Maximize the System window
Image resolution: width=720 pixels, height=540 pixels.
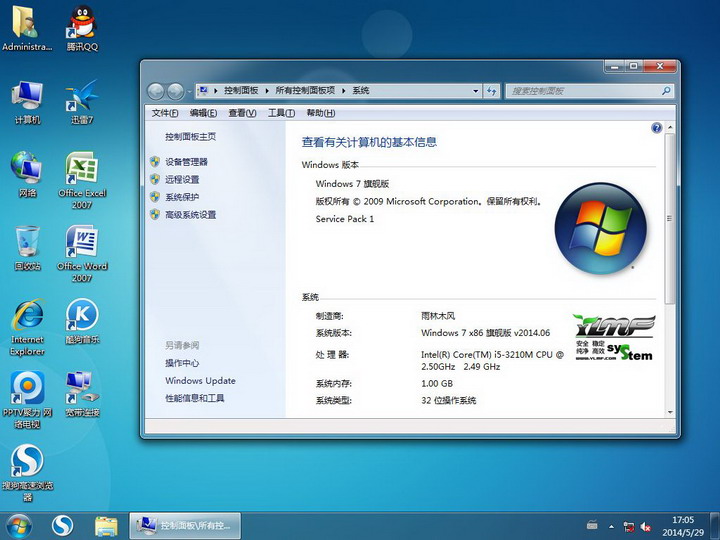point(634,66)
